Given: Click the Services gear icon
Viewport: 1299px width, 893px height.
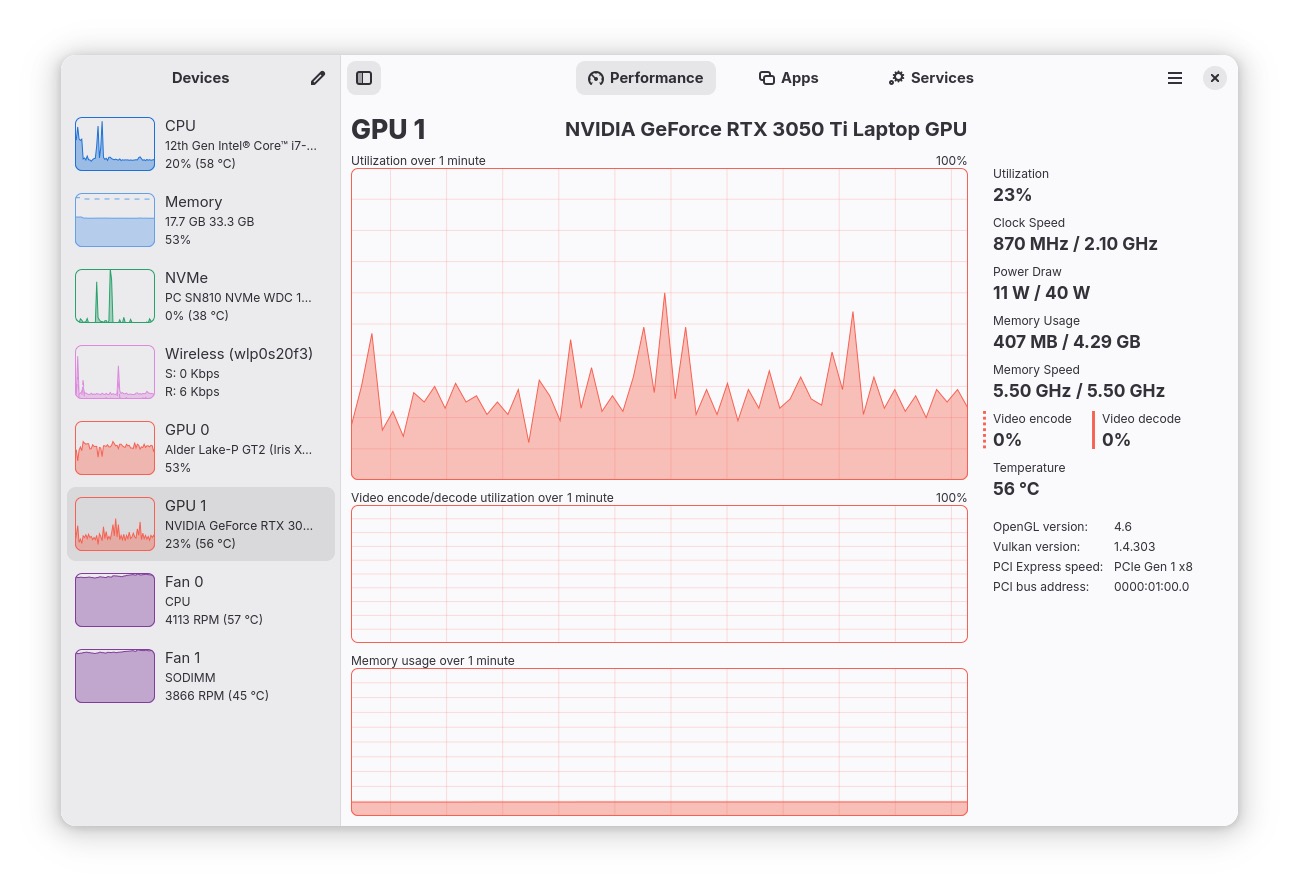Looking at the screenshot, I should [897, 78].
